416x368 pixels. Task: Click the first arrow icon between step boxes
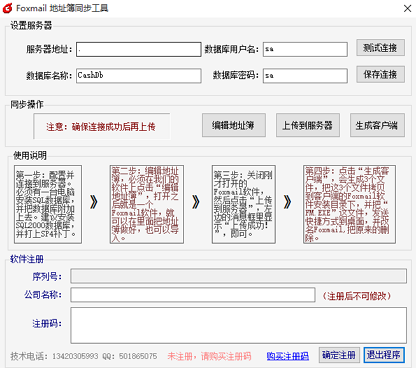[x=94, y=202]
